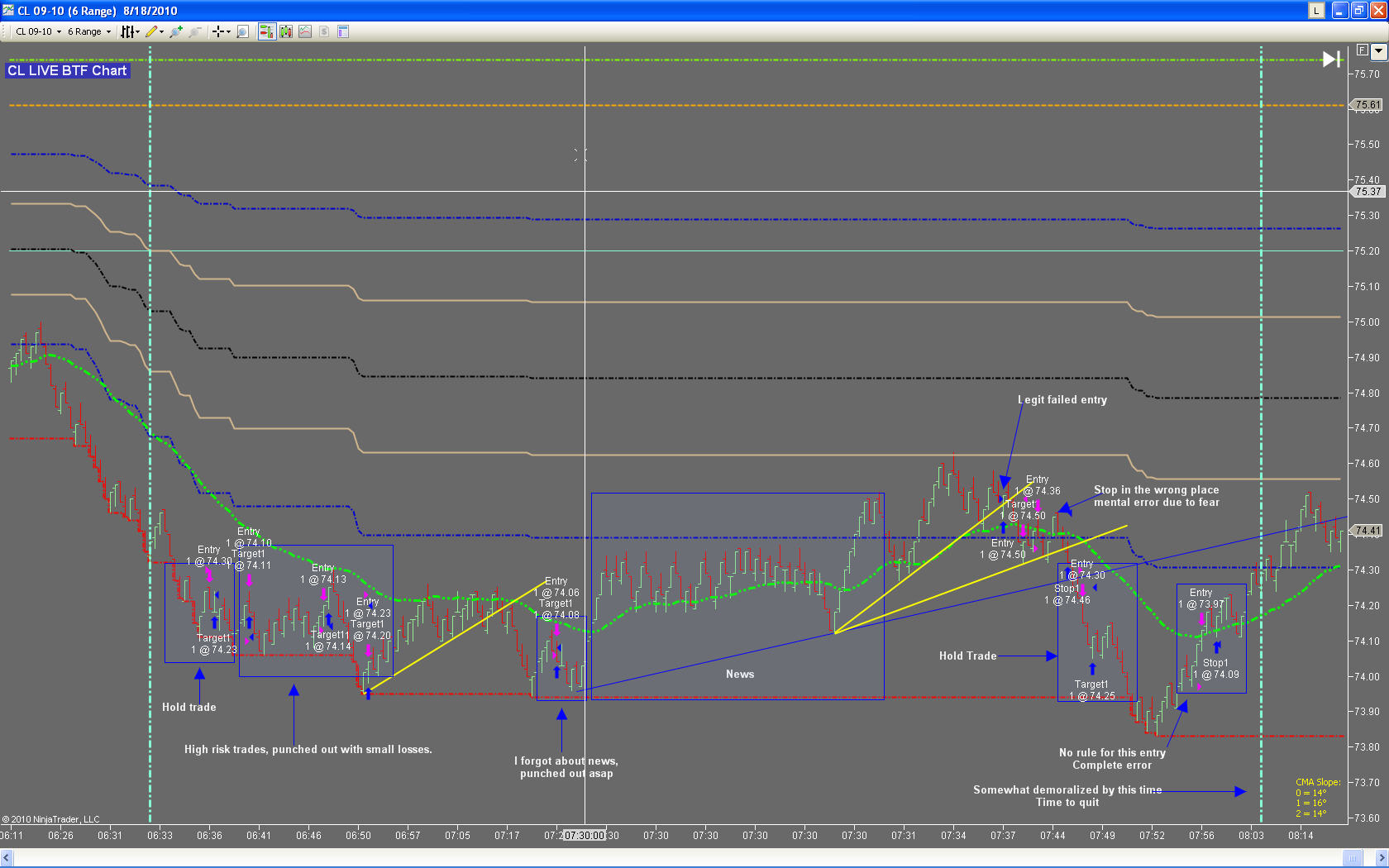Screen dimensions: 1389x868
Task: Click the 73.60 price label on axis
Action: [1368, 818]
